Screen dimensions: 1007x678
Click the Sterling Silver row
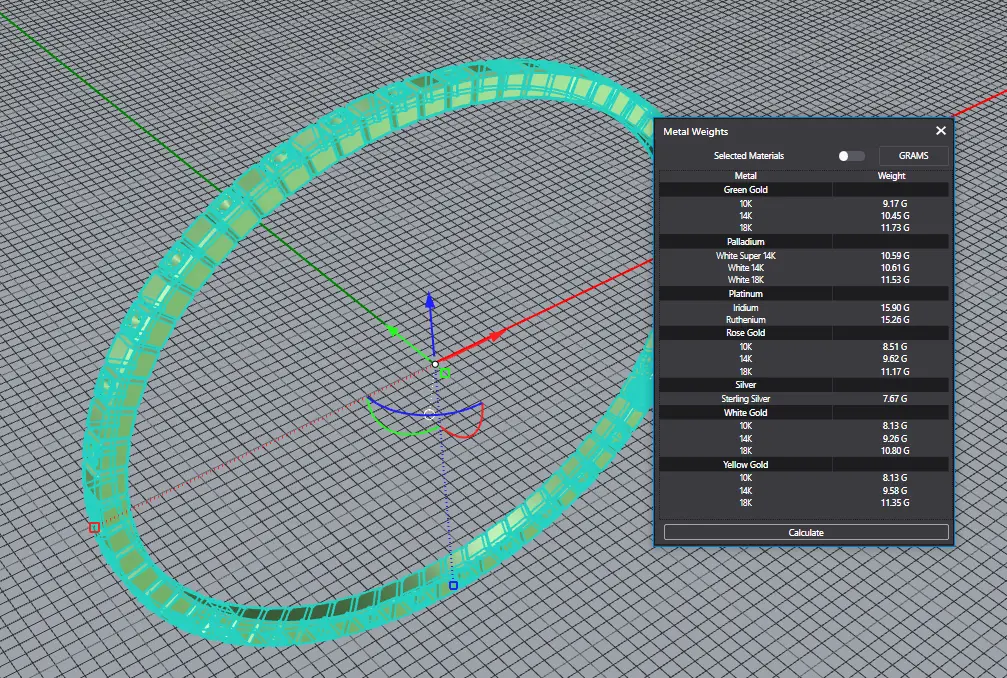coord(804,399)
